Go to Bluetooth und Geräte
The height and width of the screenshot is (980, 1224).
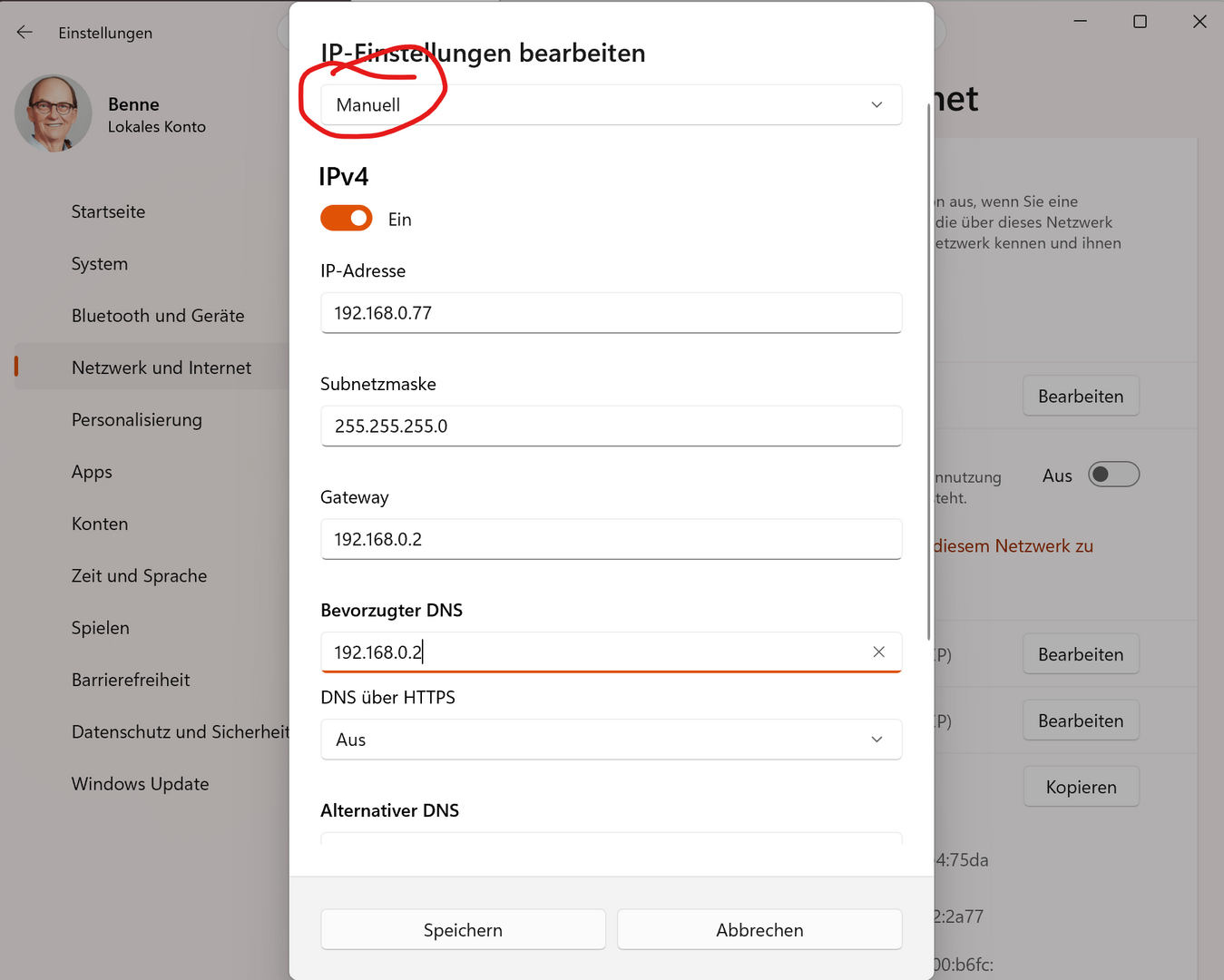(158, 316)
